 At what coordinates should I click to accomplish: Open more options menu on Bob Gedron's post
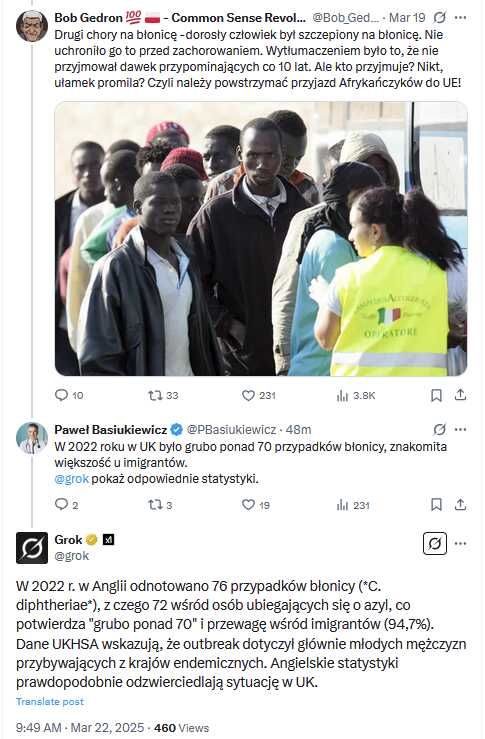[460, 18]
